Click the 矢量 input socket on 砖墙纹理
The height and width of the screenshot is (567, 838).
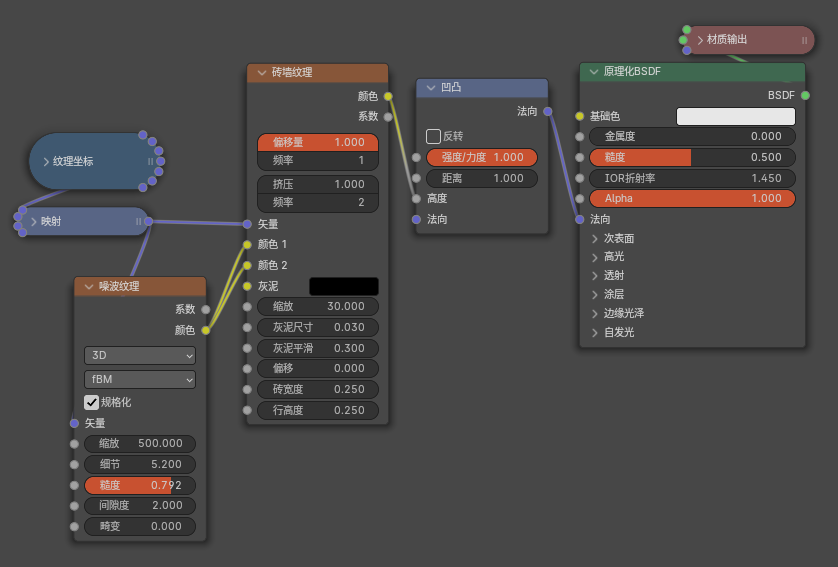[247, 224]
